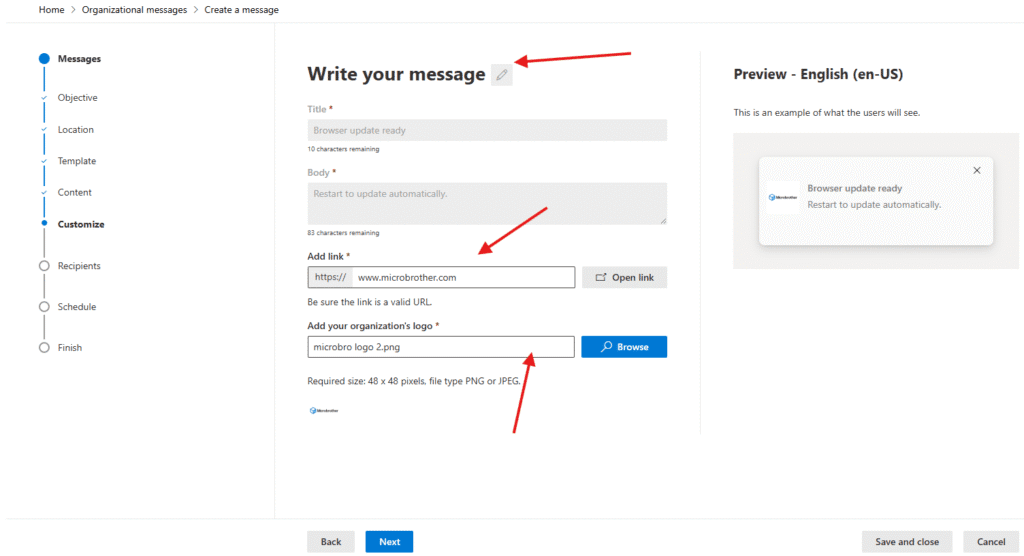Image resolution: width=1024 pixels, height=556 pixels.
Task: Click the Microbrother logo in preview notification
Action: coord(783,197)
